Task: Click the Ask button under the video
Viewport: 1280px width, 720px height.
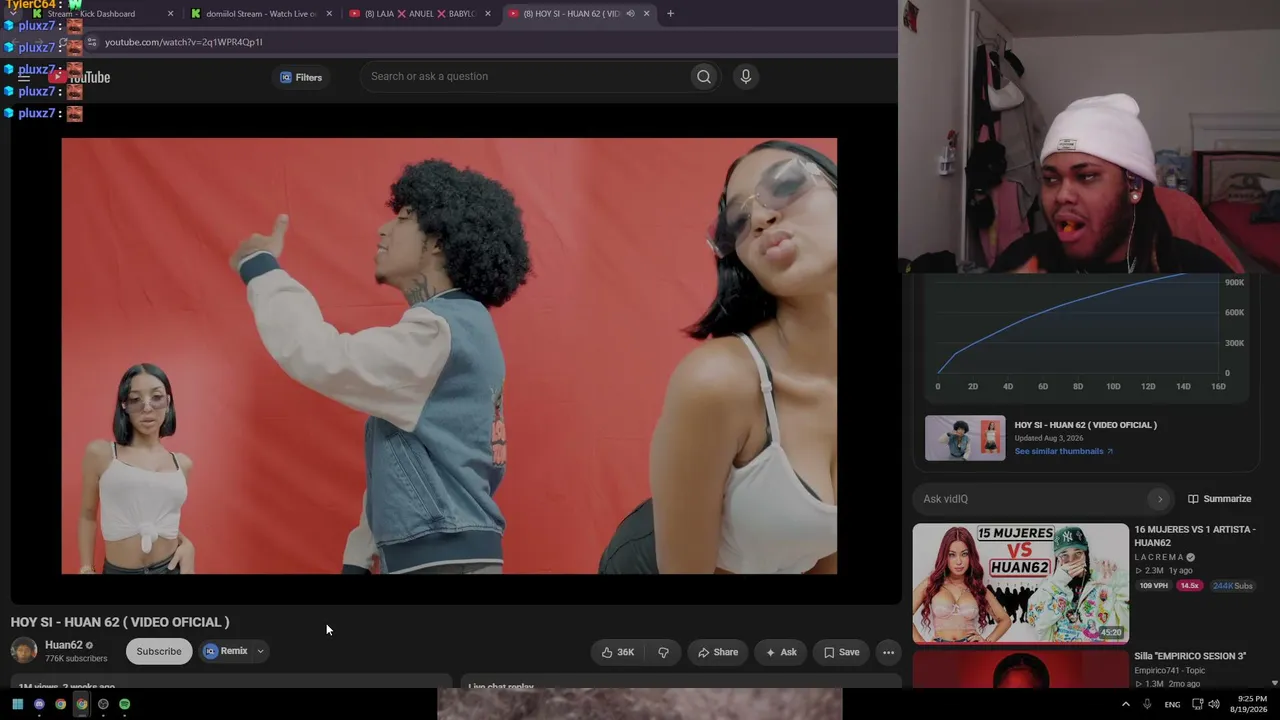Action: [x=781, y=652]
